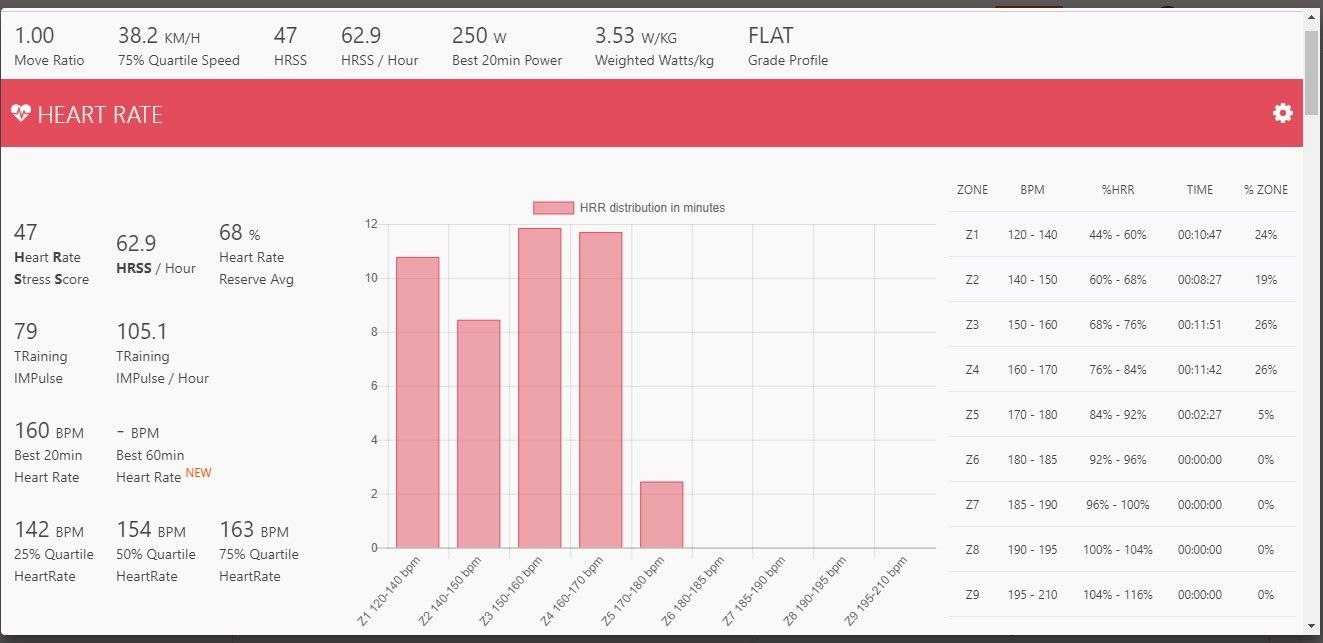1323x643 pixels.
Task: Select the Z1 row in zone table
Action: (x=1122, y=235)
